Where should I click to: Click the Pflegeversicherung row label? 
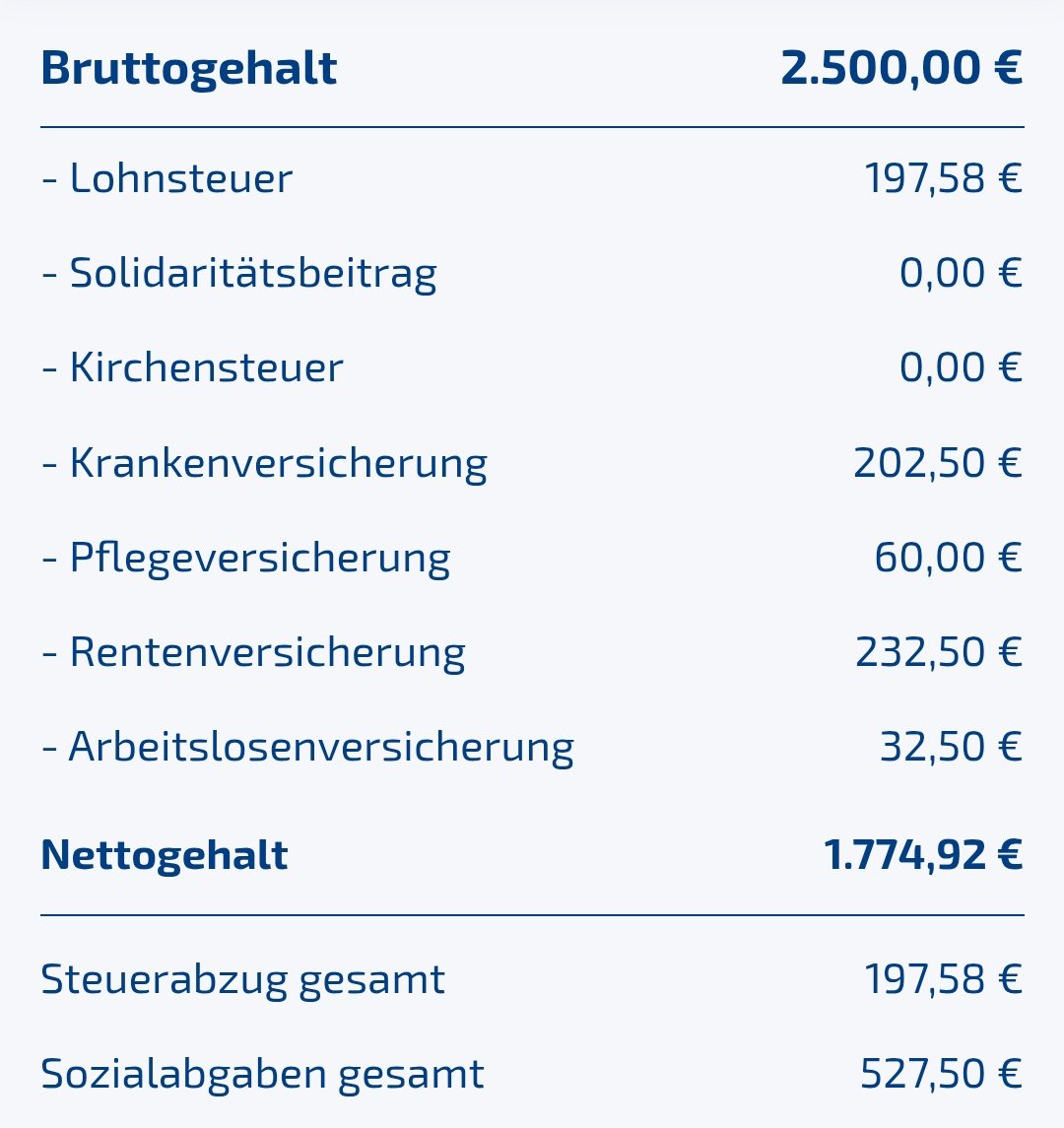tap(246, 558)
